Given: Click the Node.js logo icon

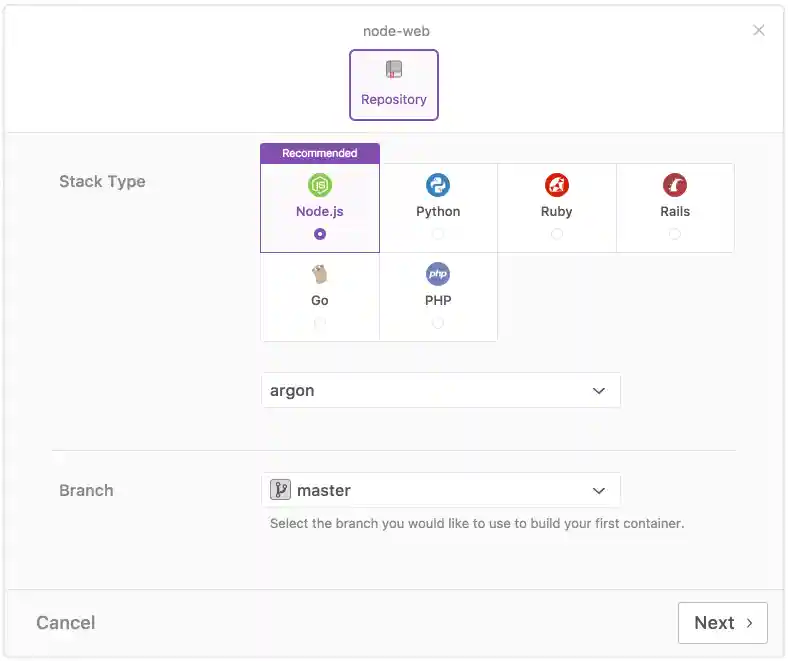Looking at the screenshot, I should [320, 185].
